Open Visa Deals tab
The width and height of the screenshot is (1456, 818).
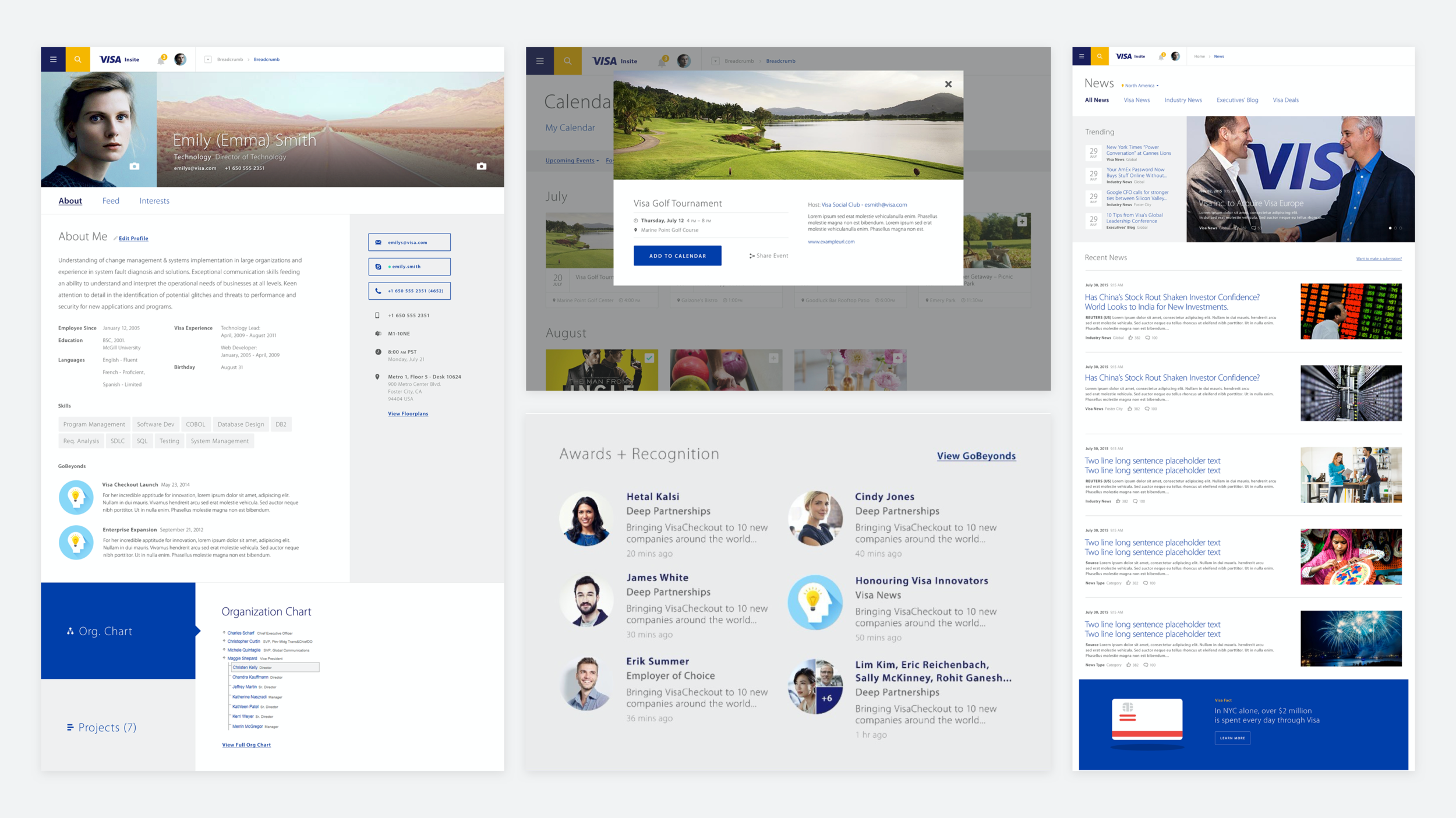pos(1285,100)
